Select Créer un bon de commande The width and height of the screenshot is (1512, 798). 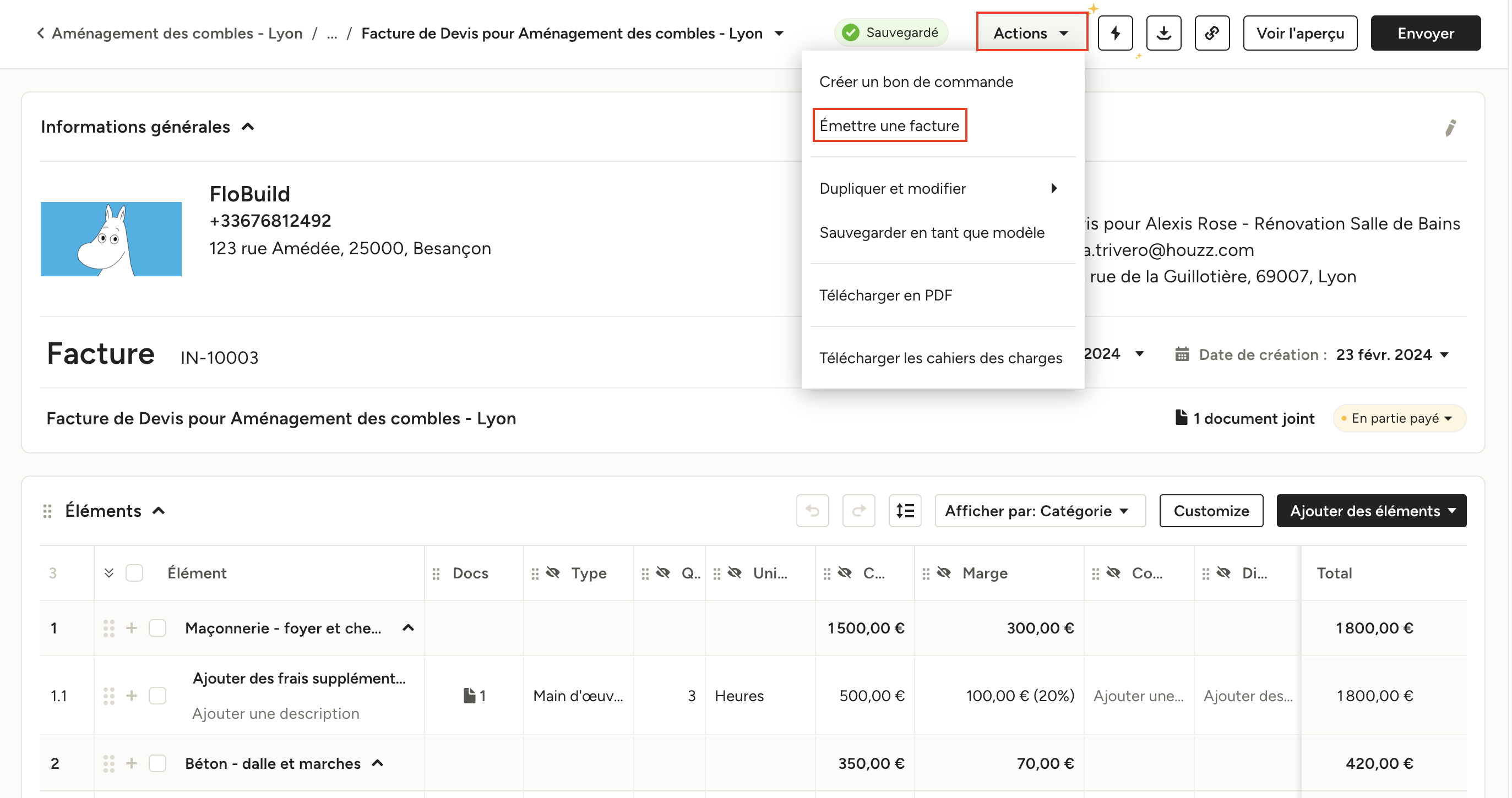pyautogui.click(x=916, y=82)
